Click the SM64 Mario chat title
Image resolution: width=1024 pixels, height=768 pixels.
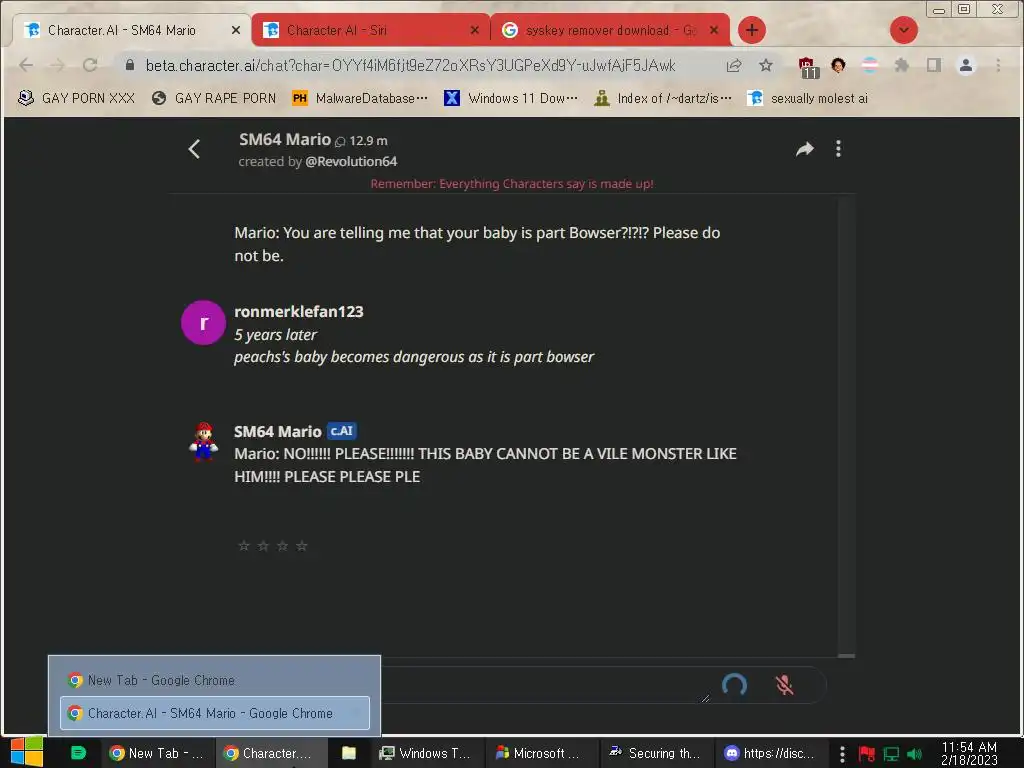click(x=285, y=139)
